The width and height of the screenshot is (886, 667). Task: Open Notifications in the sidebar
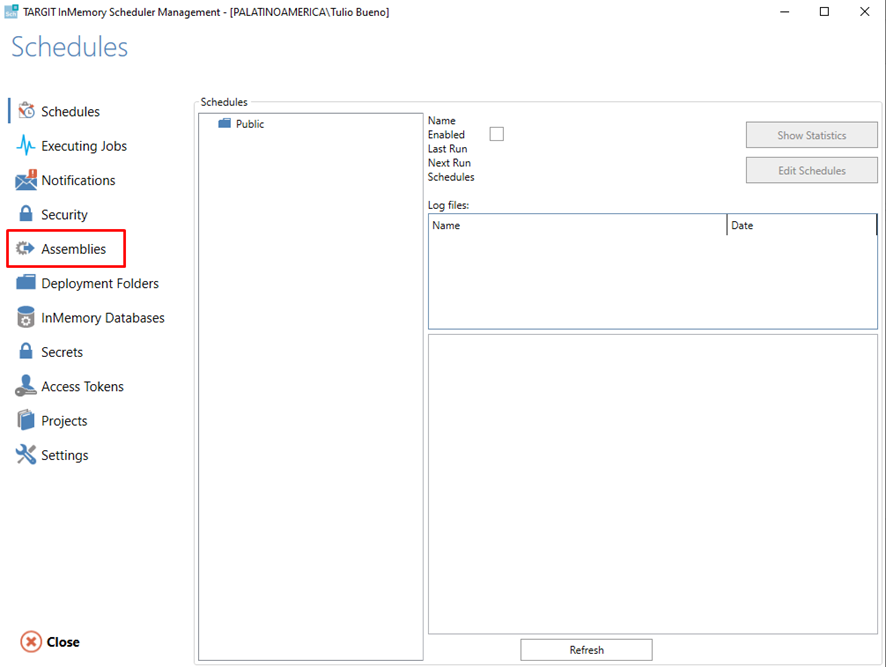click(78, 180)
